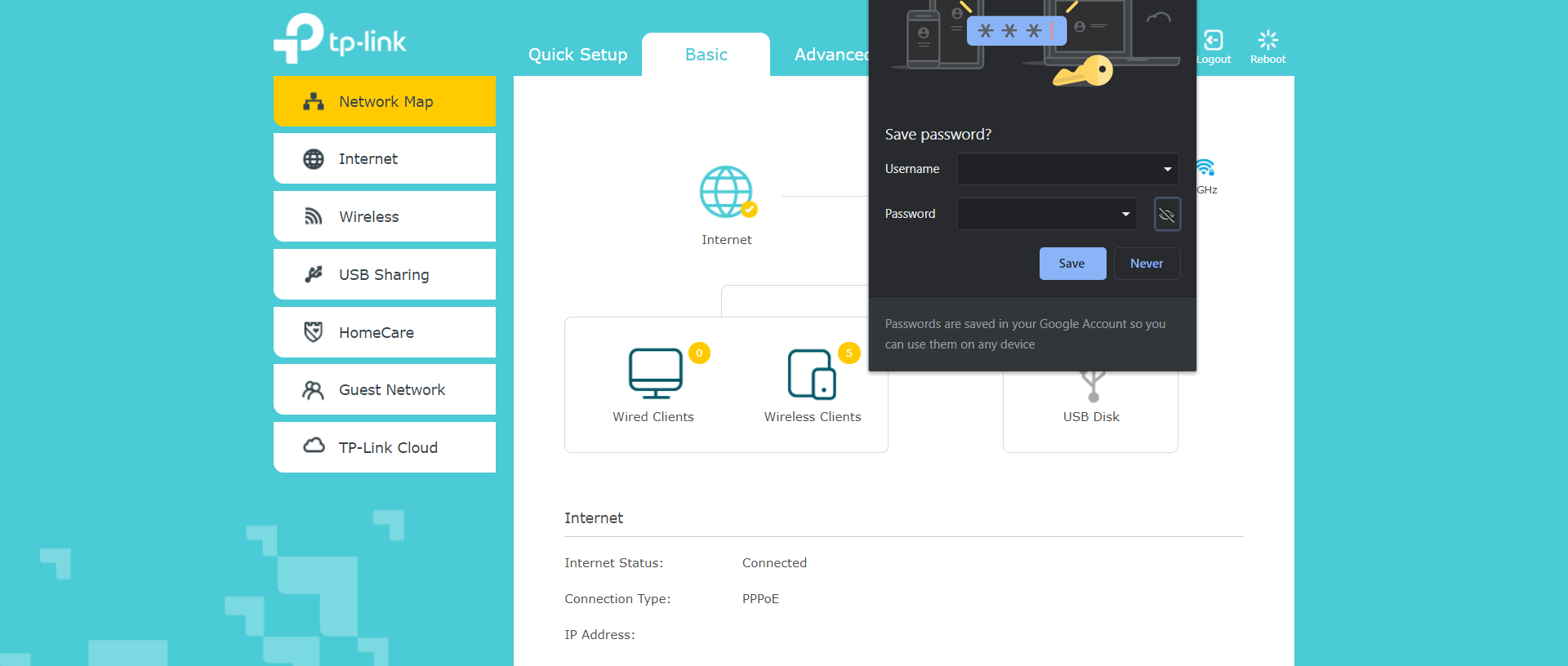Click the Reboot icon
Viewport: 1568px width, 666px height.
pos(1268,40)
